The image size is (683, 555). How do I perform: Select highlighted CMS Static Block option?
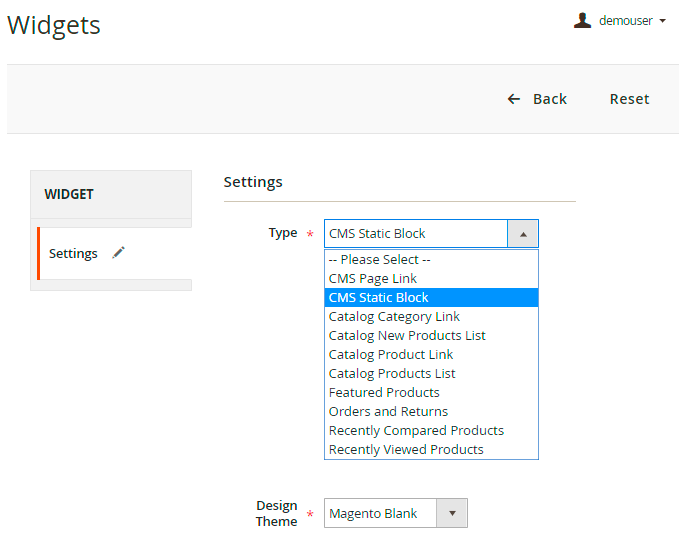pos(431,298)
